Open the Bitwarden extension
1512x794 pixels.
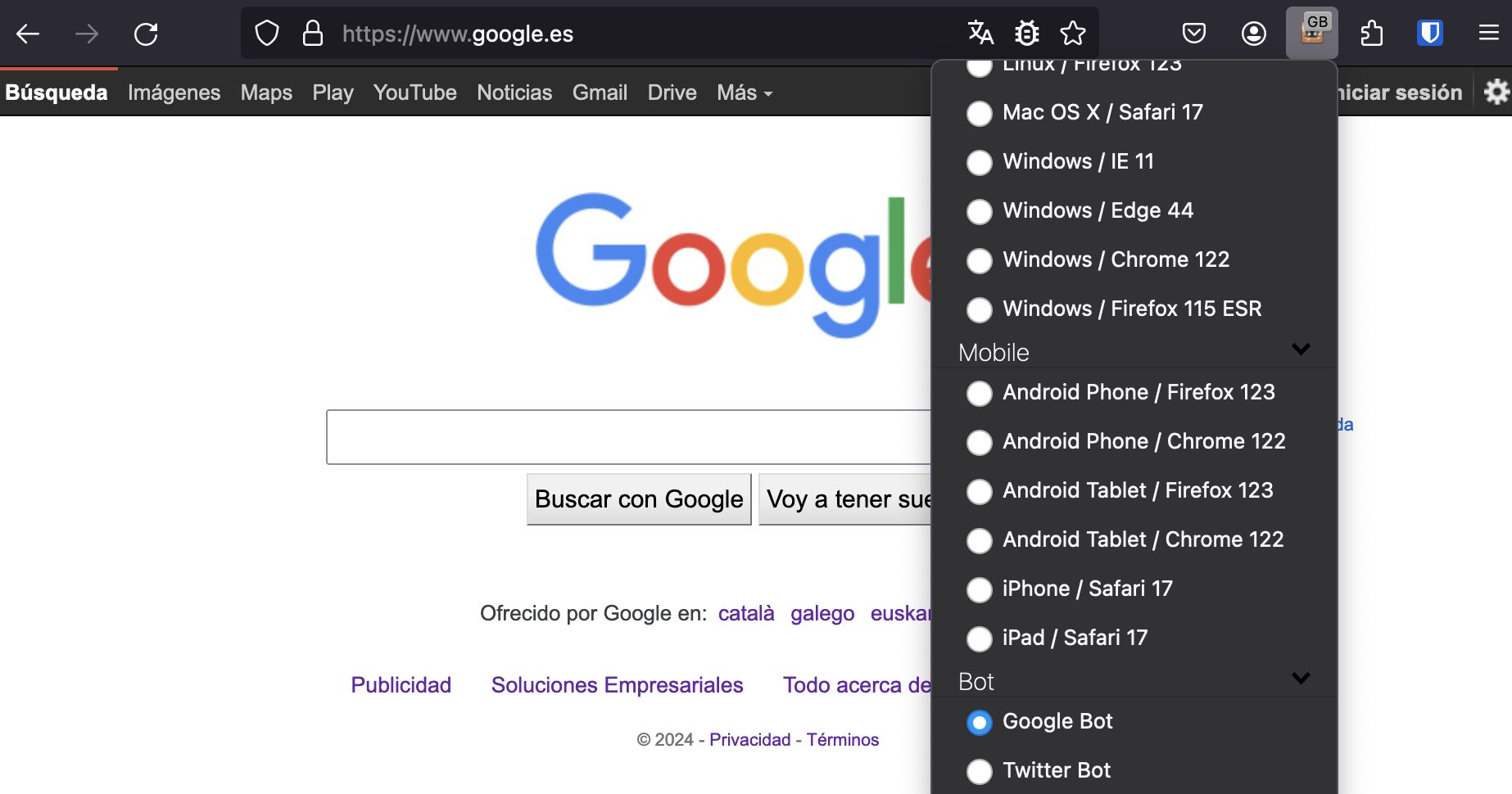tap(1430, 34)
